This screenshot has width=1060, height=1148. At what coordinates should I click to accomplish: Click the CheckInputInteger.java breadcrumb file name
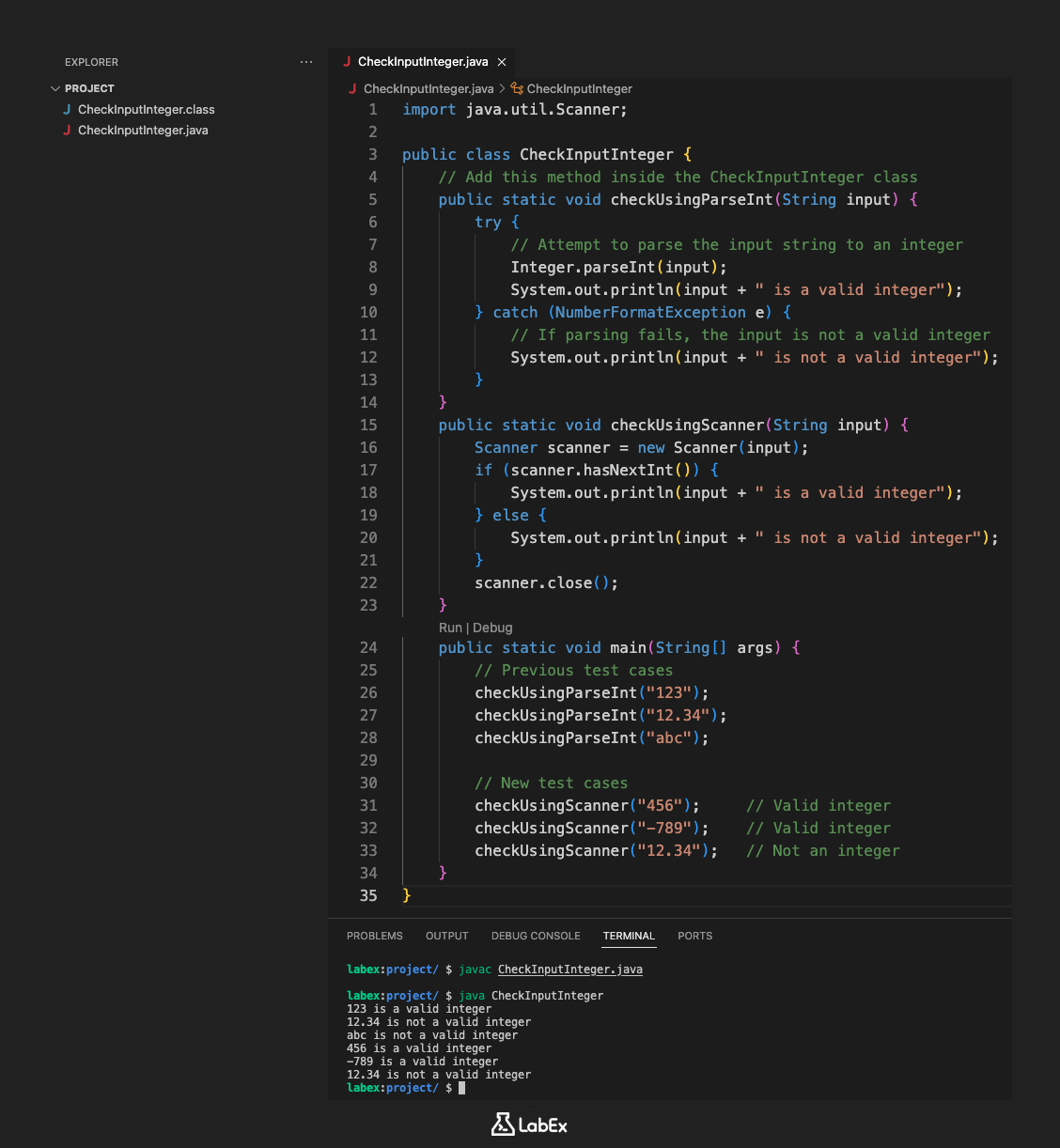tap(428, 89)
